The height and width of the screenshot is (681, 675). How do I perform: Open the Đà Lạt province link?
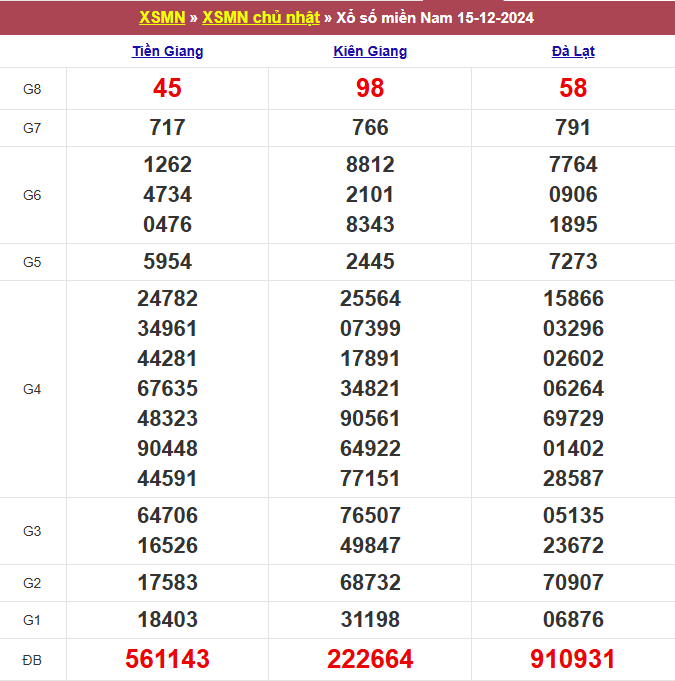pos(573,51)
